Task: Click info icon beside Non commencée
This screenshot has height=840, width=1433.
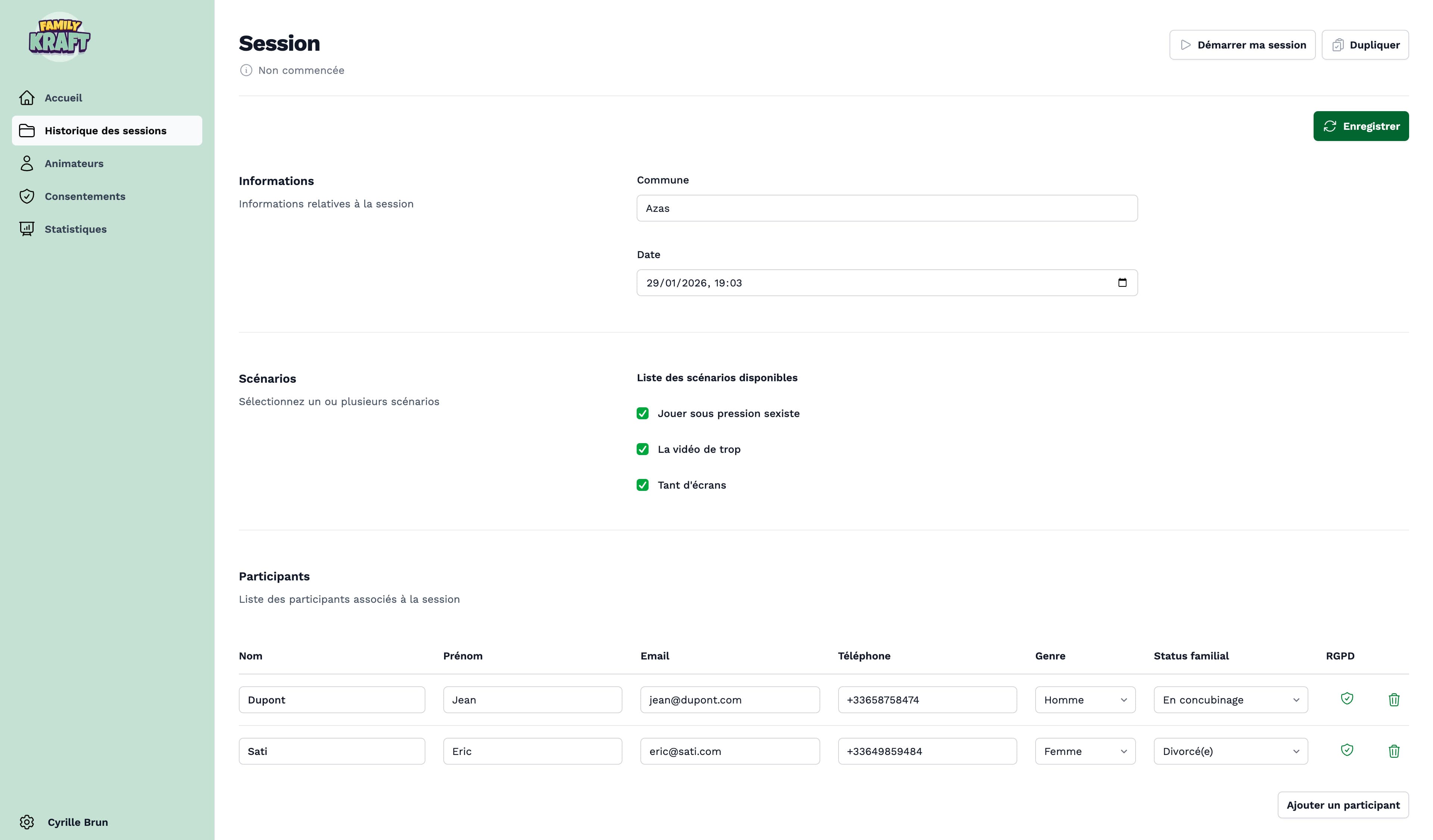Action: point(246,70)
